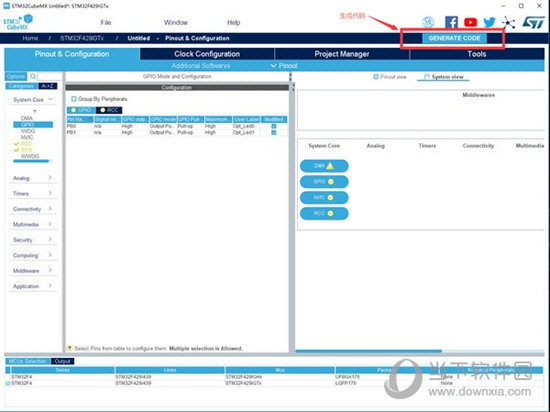The width and height of the screenshot is (550, 412).
Task: Expand the Middleware category
Action: click(32, 270)
